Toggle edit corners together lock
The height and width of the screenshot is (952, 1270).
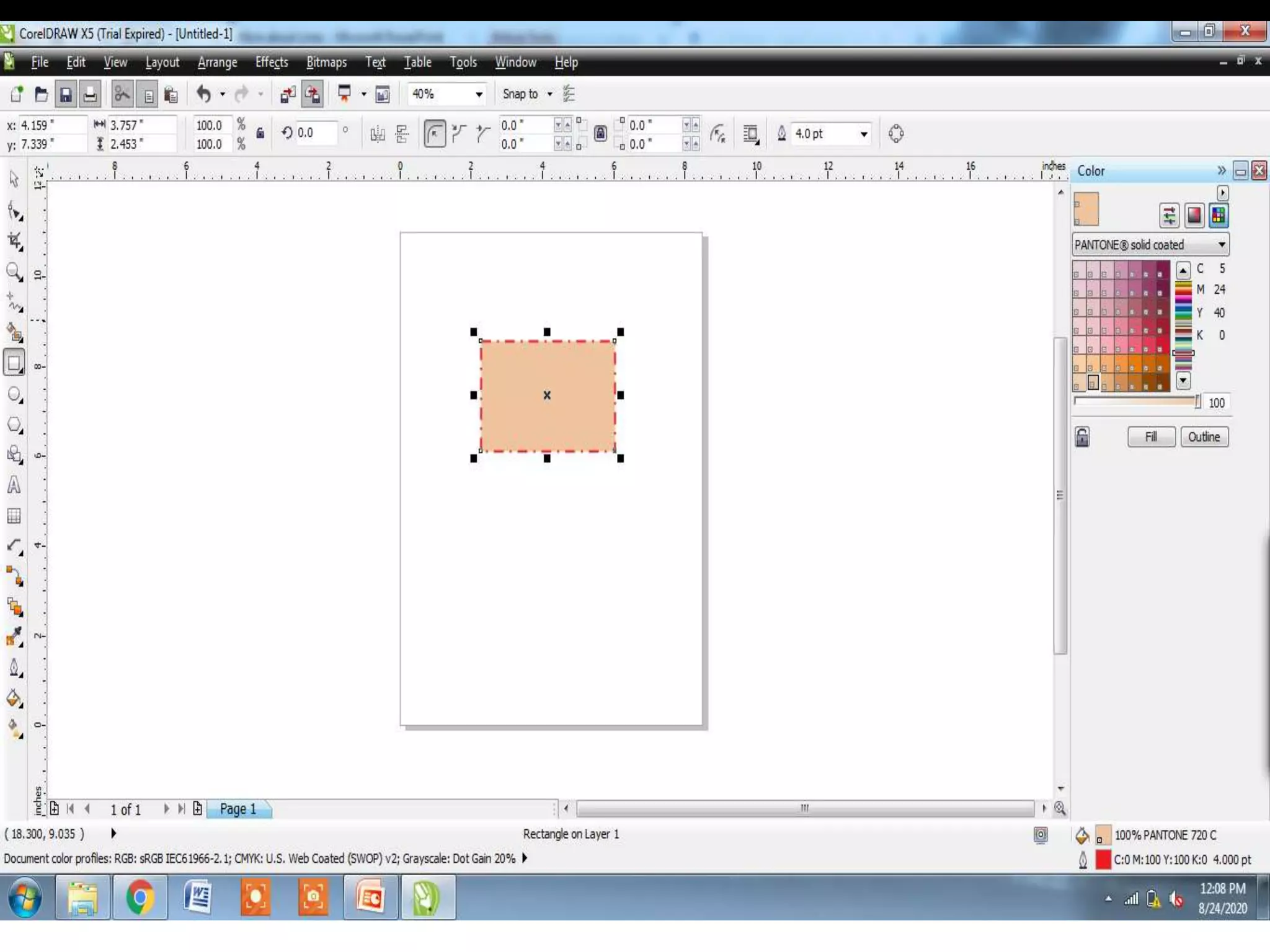point(600,133)
